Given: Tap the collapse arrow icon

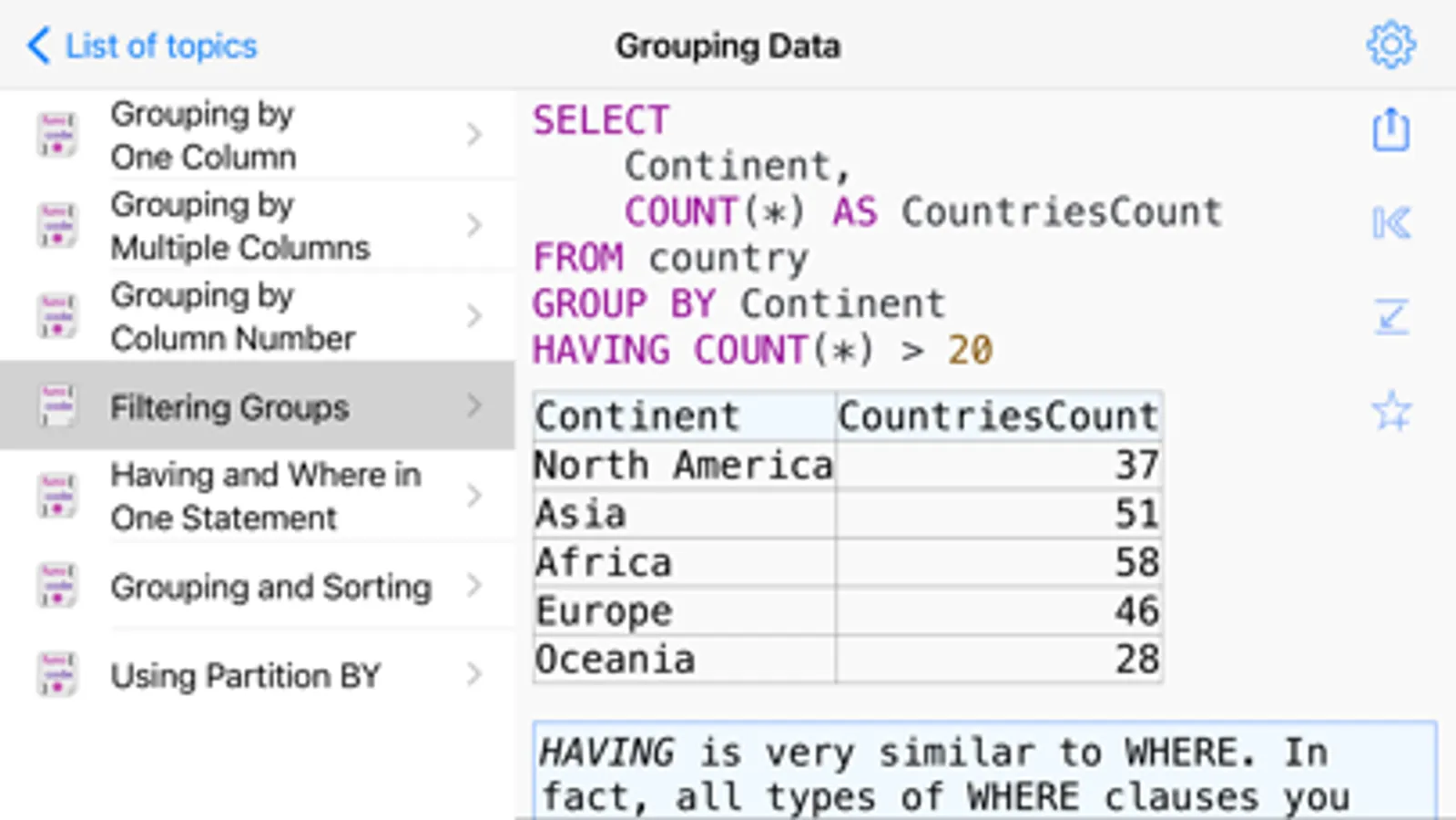Looking at the screenshot, I should click(1390, 317).
